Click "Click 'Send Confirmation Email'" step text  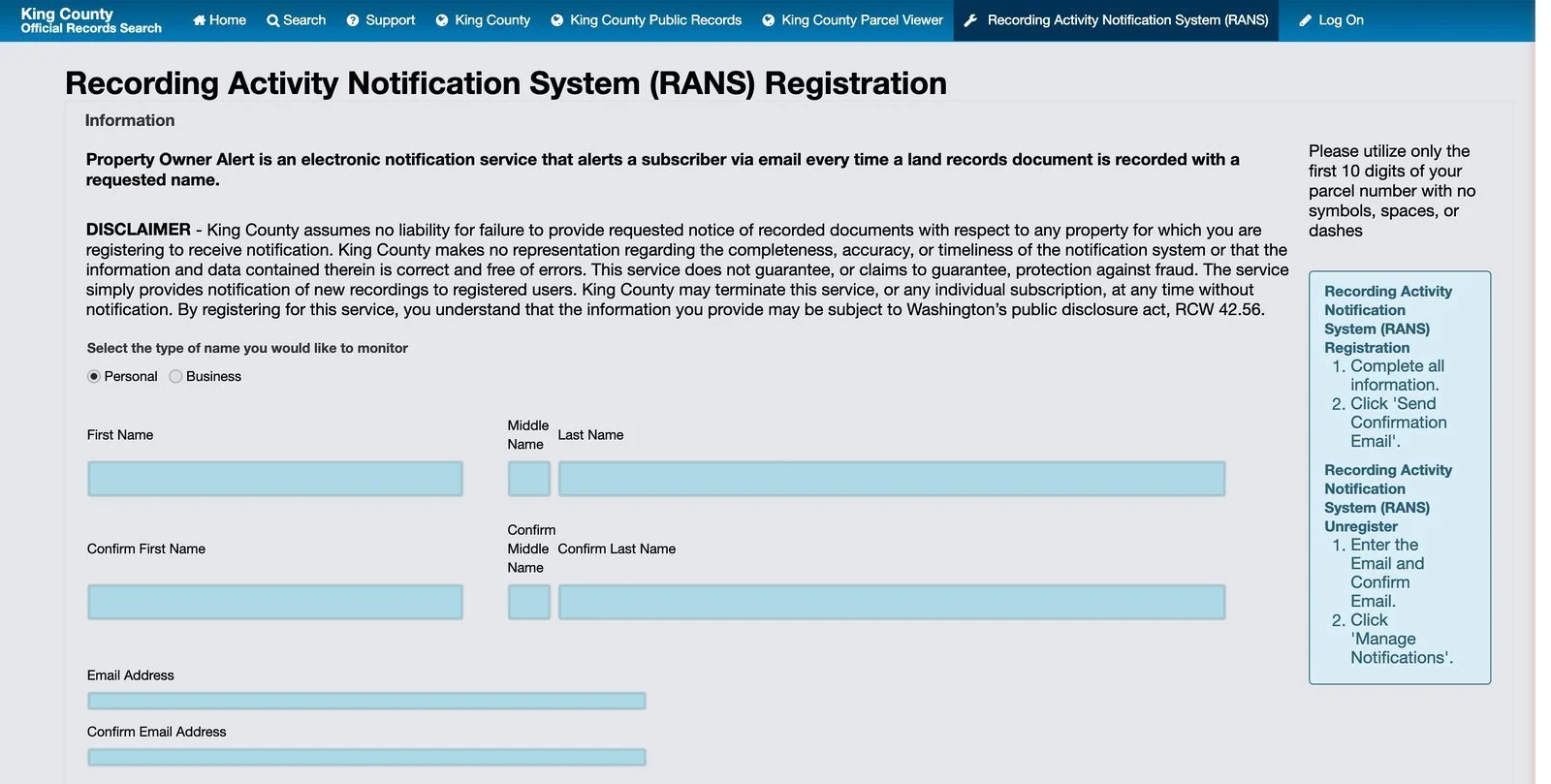tap(1399, 423)
